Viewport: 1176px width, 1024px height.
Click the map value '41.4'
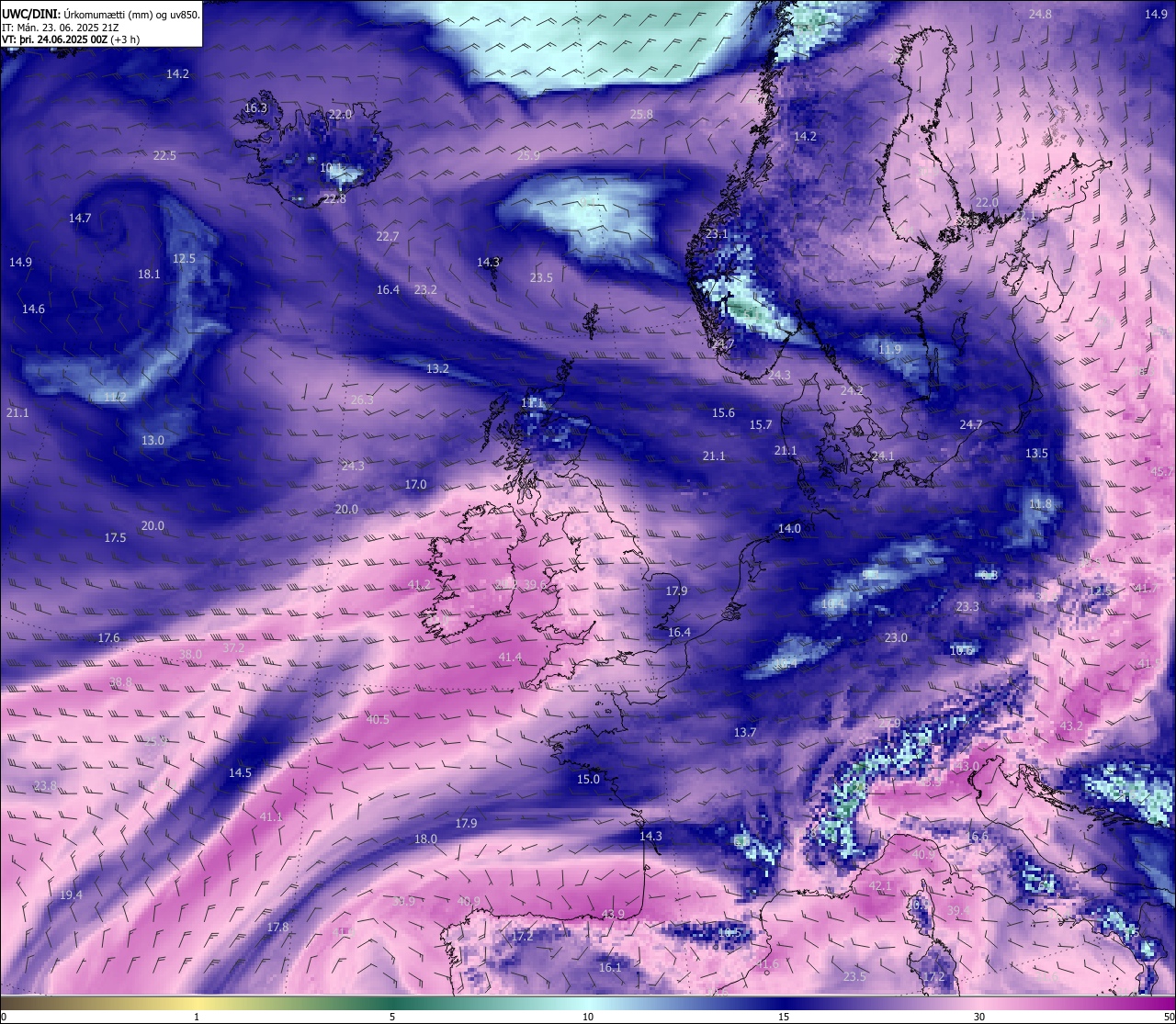[x=510, y=658]
